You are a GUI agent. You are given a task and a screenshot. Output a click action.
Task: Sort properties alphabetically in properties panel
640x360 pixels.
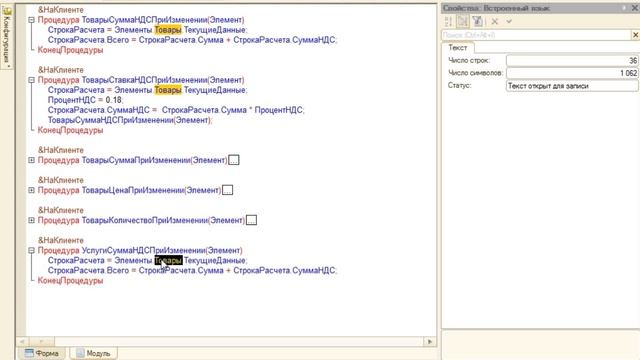(449, 21)
